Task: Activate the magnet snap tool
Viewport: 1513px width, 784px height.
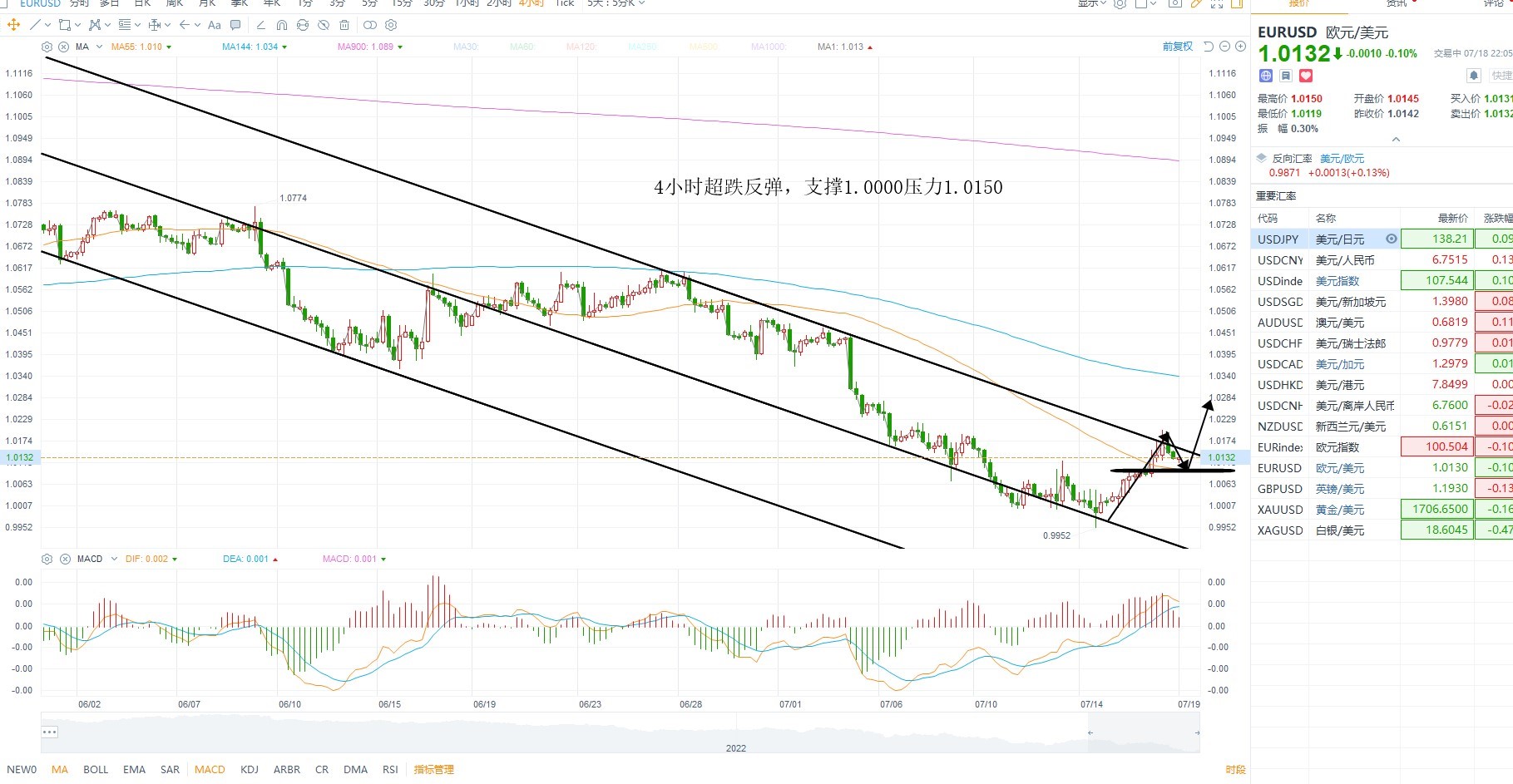Action: 282,25
